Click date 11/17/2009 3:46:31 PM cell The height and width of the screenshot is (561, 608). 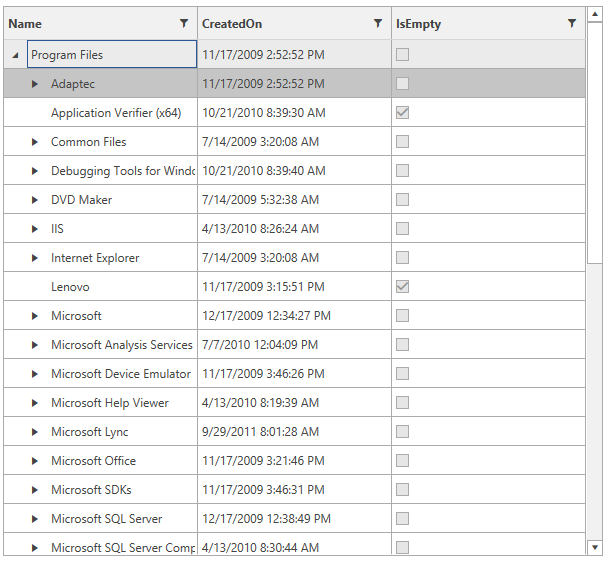coord(294,490)
